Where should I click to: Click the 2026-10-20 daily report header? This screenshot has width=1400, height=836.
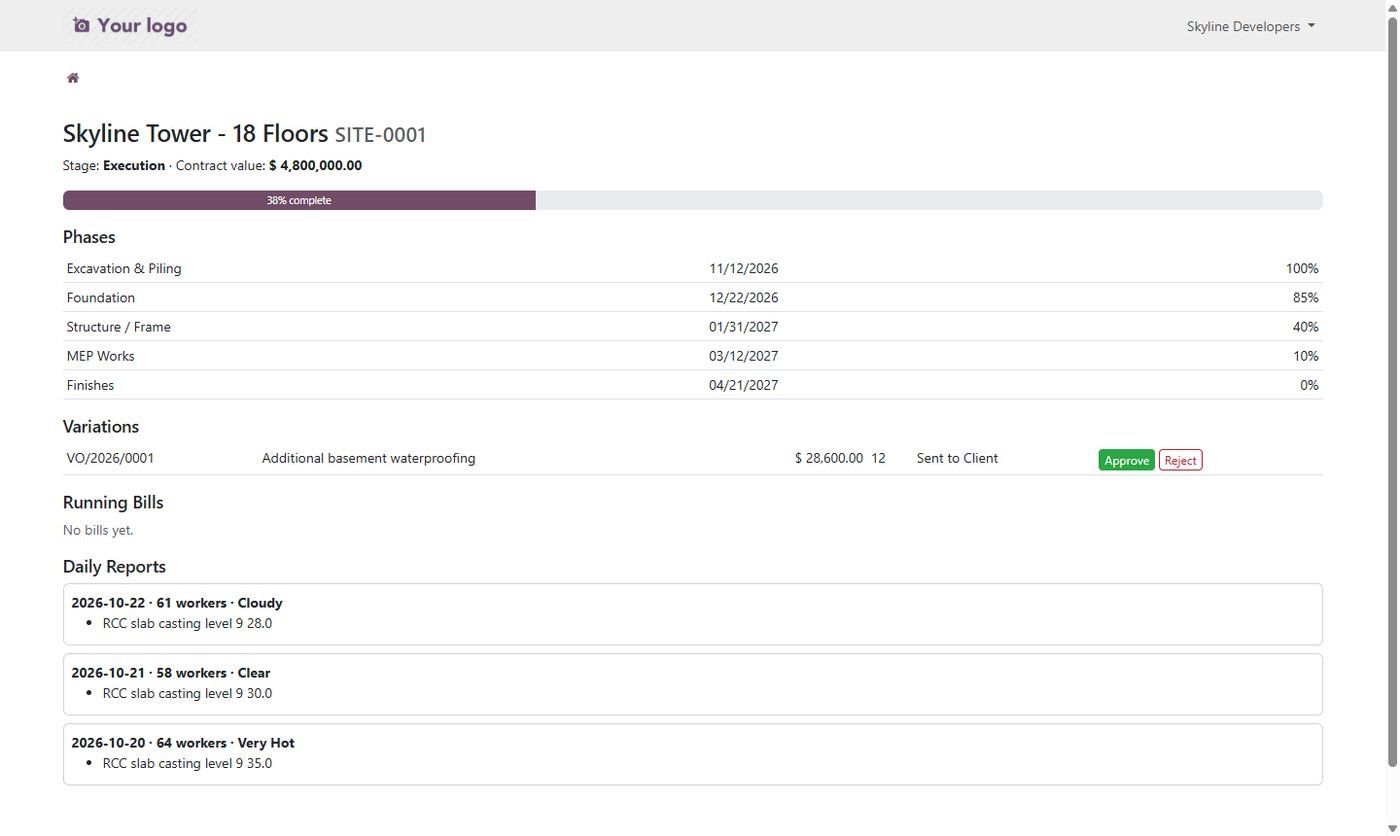click(183, 743)
